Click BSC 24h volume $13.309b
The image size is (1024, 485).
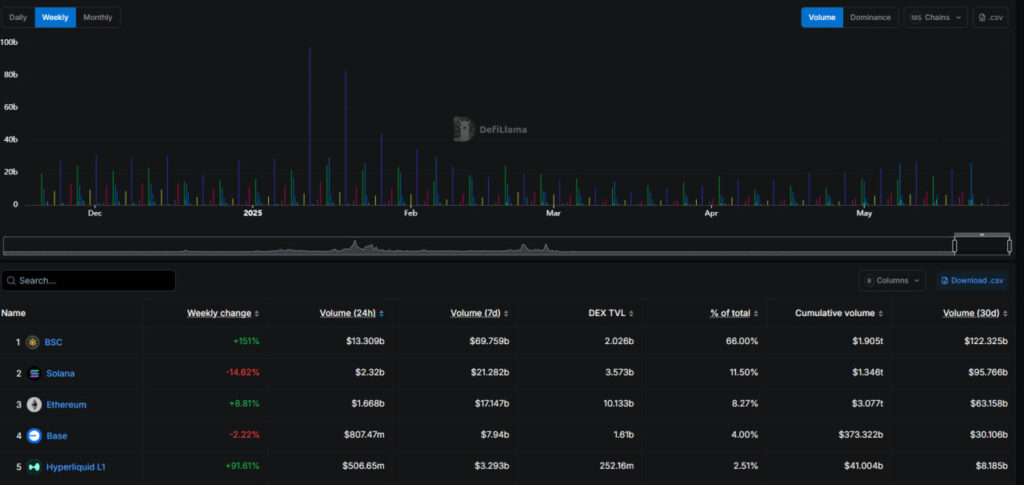(x=365, y=342)
